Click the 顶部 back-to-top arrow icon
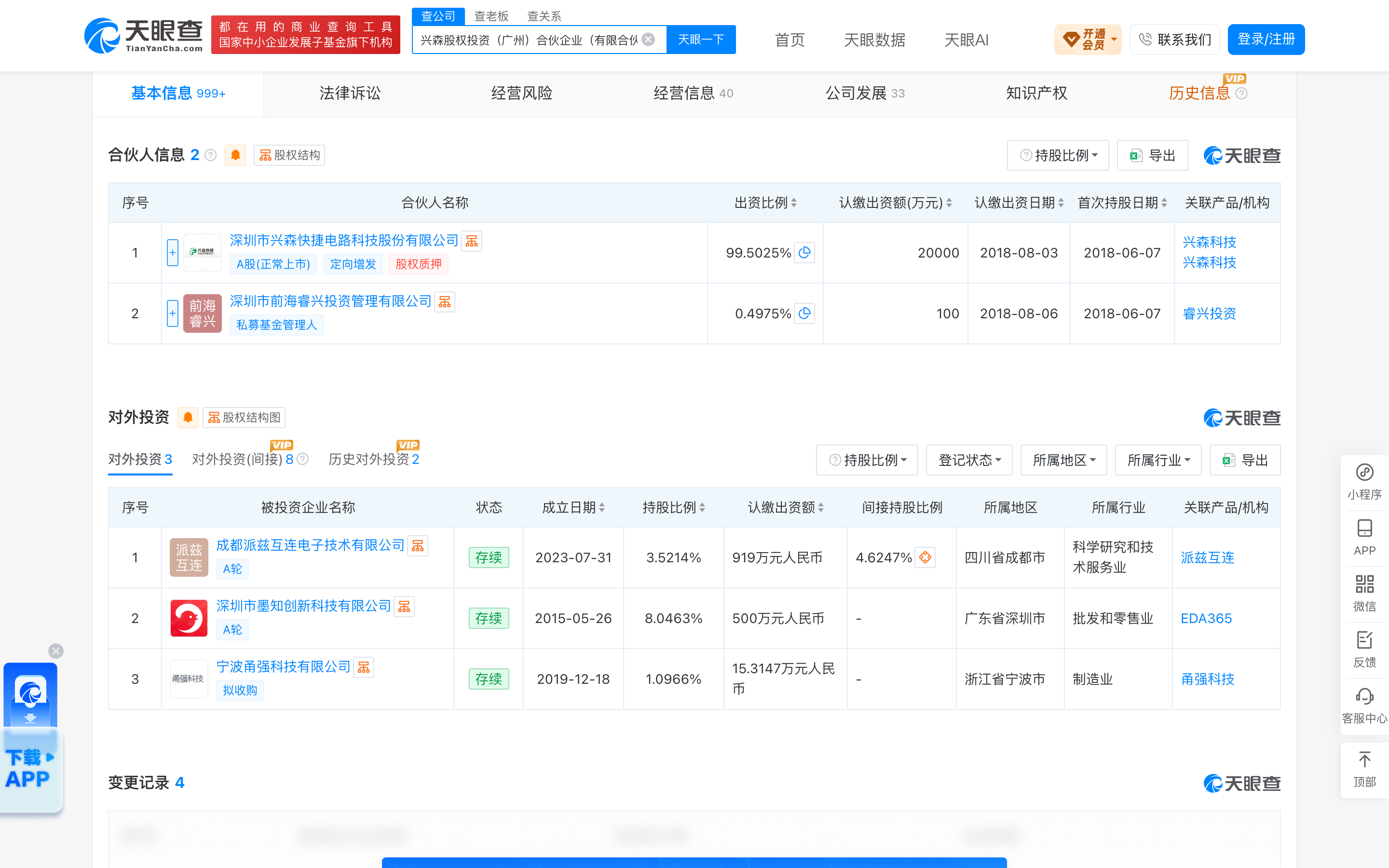 [x=1364, y=769]
